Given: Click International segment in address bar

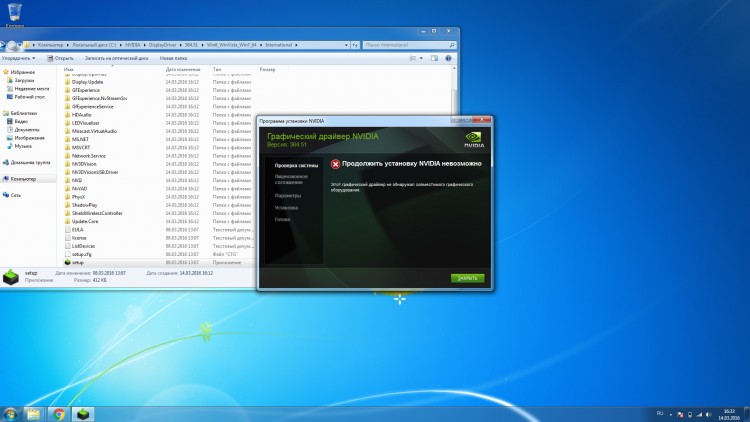Looking at the screenshot, I should [278, 45].
